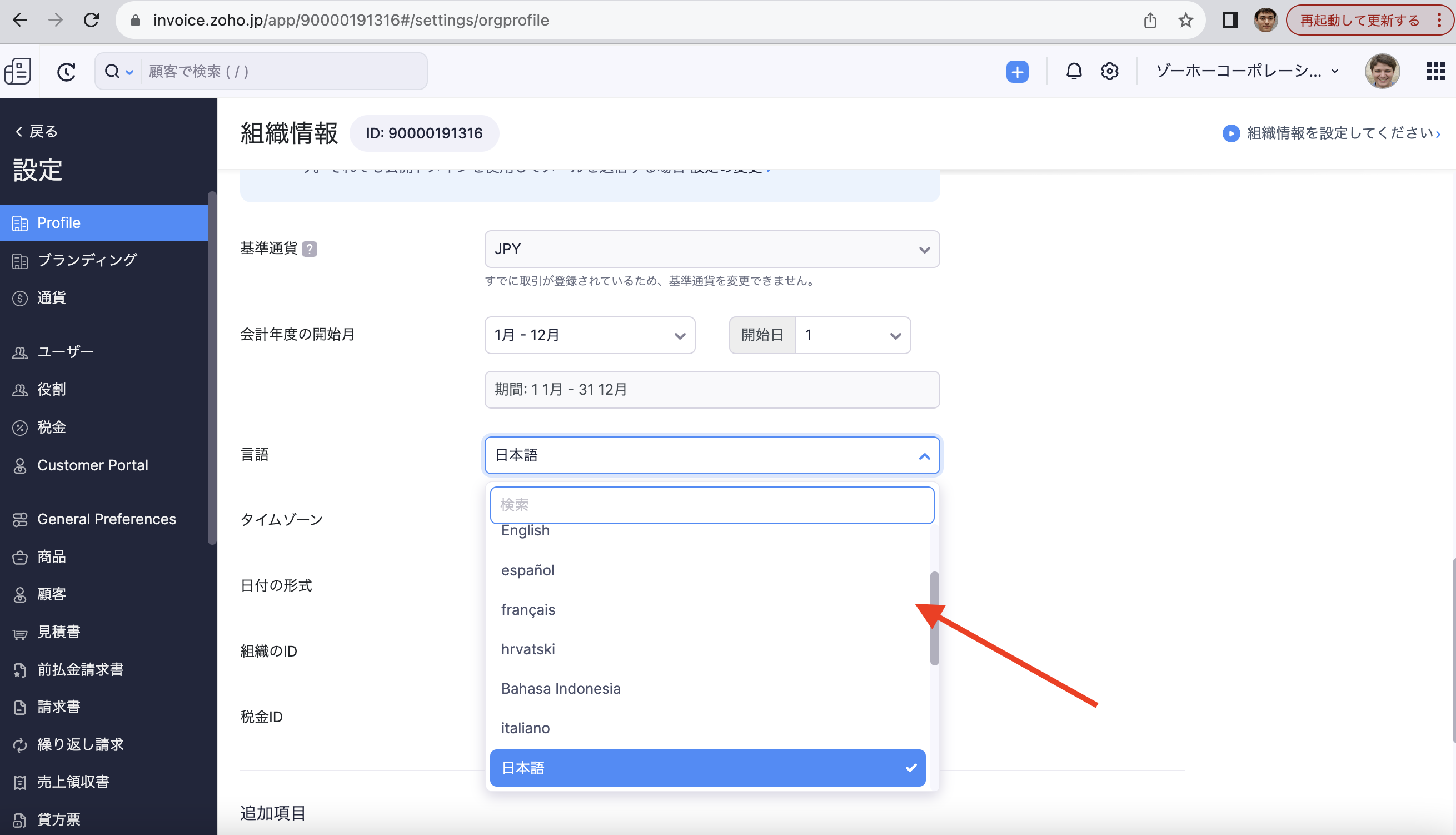
Task: Open the notifications bell icon
Action: (x=1074, y=72)
